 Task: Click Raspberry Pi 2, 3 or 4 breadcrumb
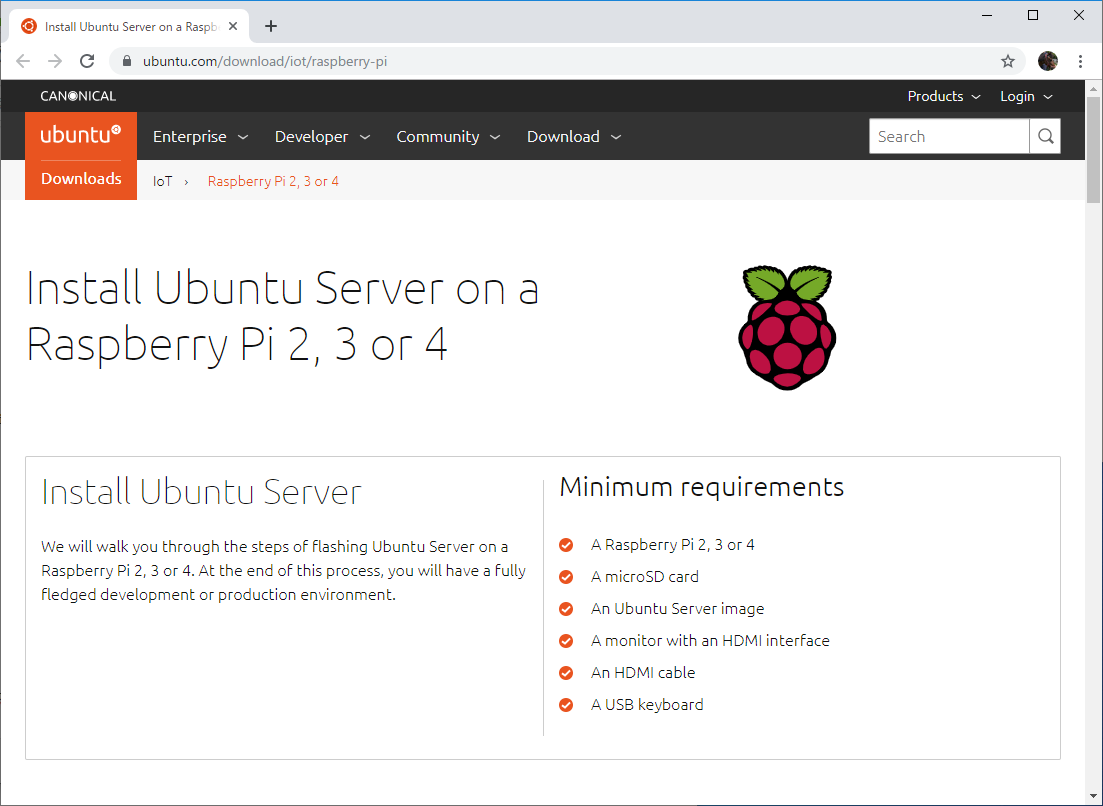click(273, 181)
